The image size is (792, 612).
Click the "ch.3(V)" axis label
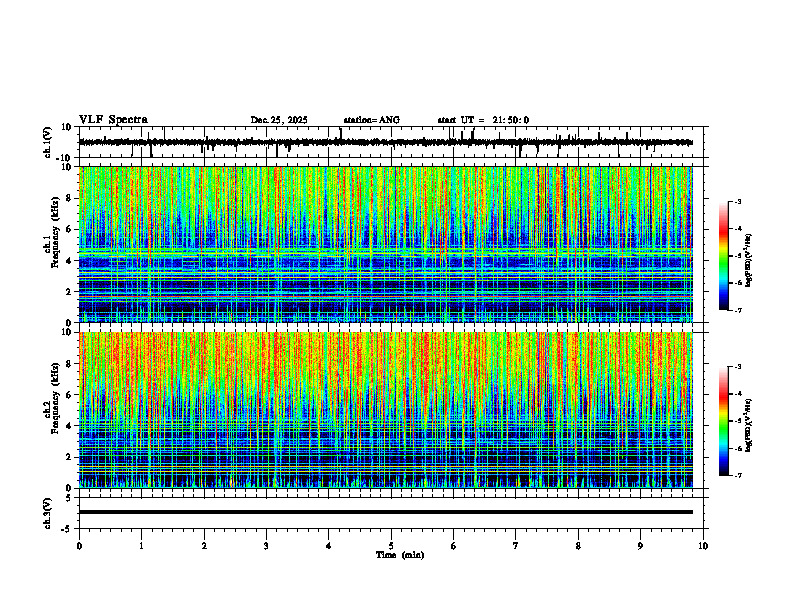click(x=48, y=513)
